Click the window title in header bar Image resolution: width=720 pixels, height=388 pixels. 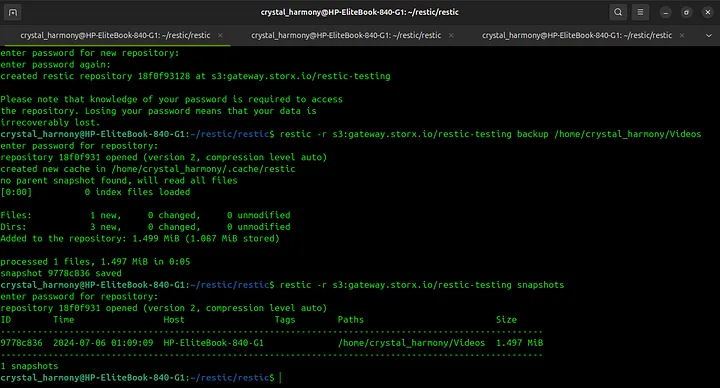[360, 12]
